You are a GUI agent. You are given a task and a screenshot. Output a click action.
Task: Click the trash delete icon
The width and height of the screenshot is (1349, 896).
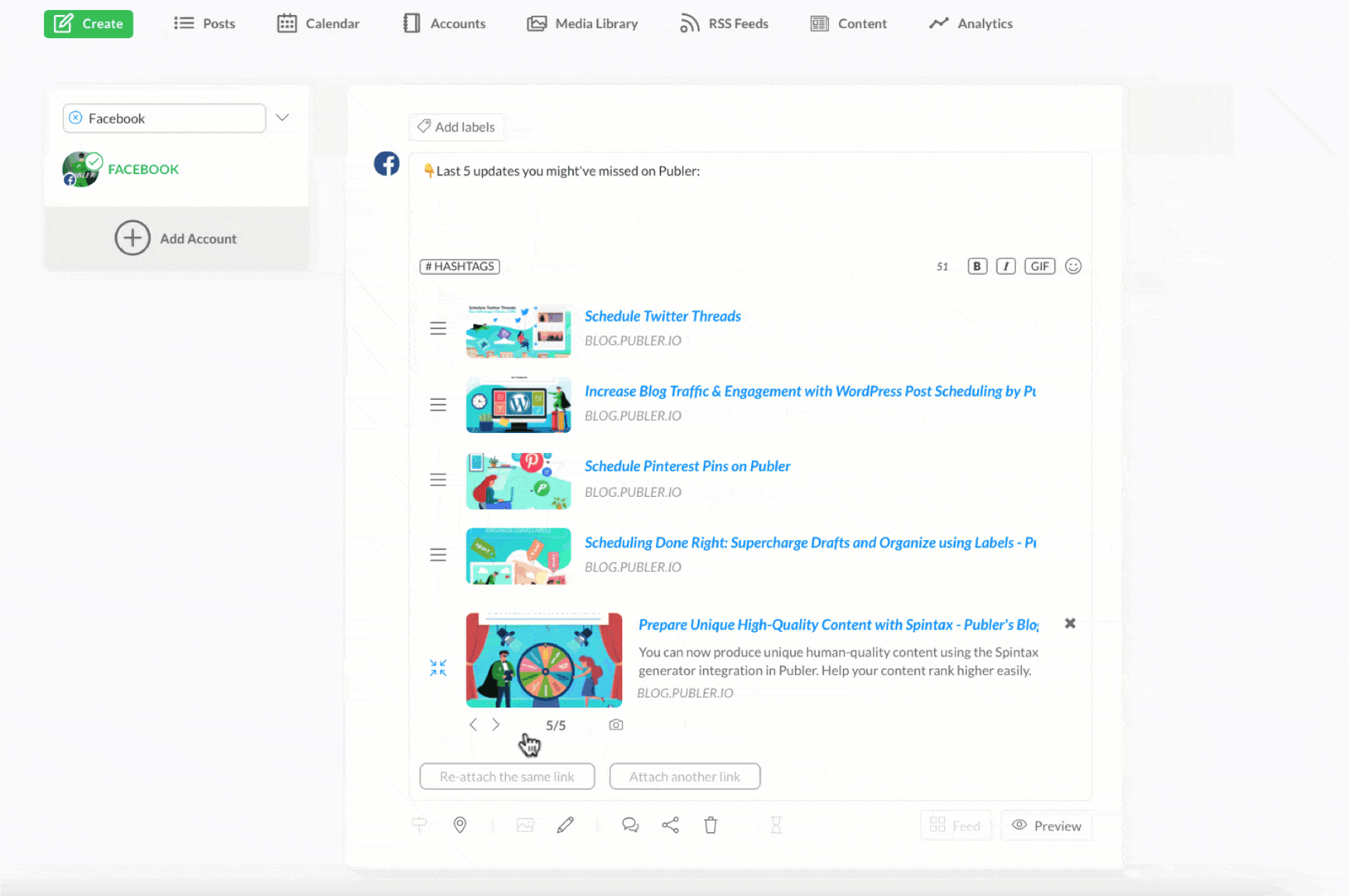click(x=711, y=825)
